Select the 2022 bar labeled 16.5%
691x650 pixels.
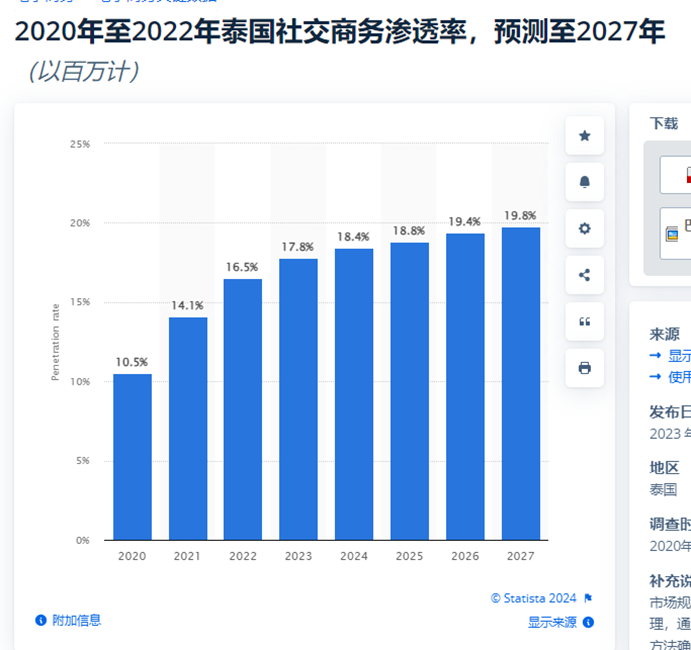coord(243,410)
